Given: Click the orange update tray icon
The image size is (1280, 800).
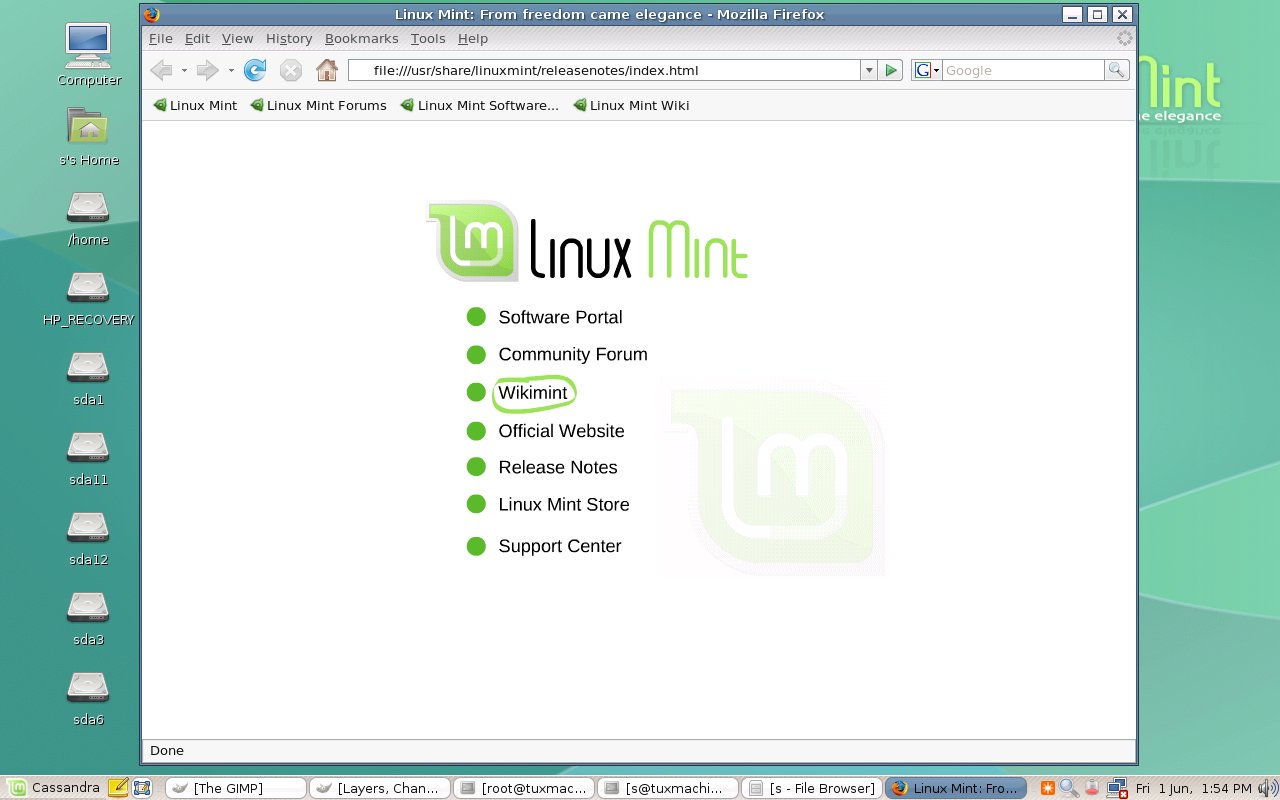Looking at the screenshot, I should tap(1048, 788).
